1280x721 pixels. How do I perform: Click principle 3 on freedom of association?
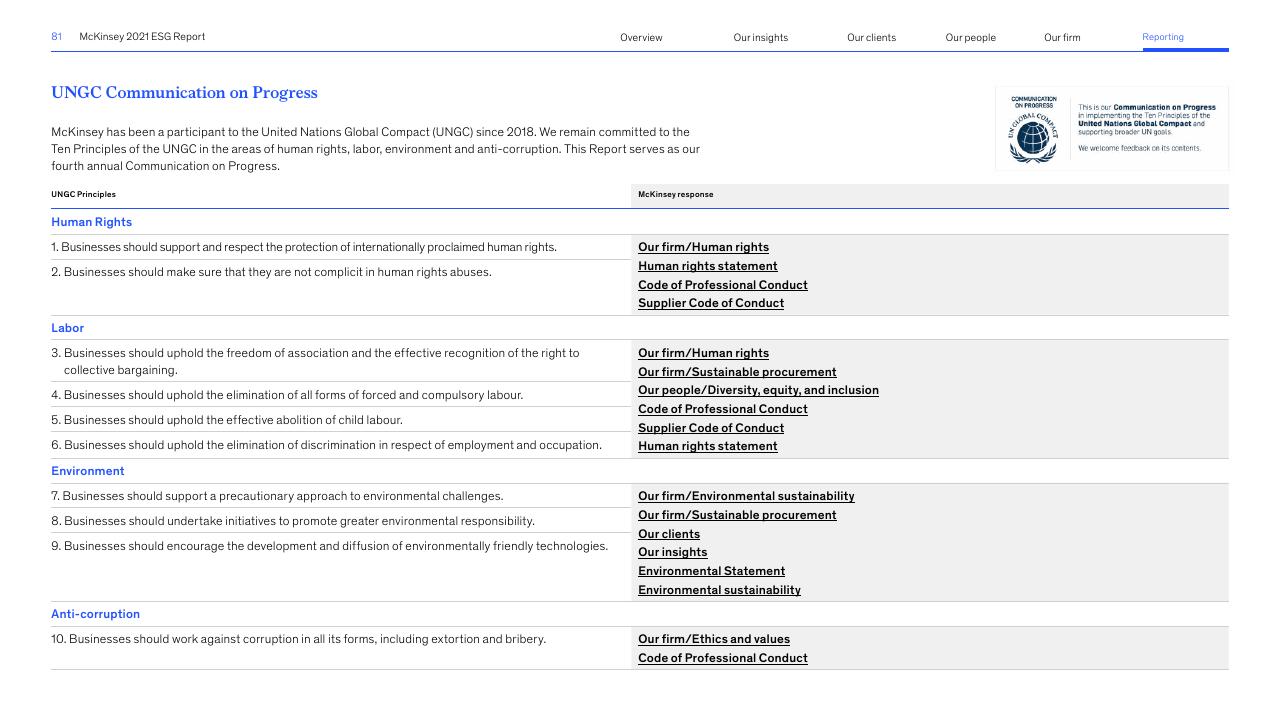pos(315,361)
